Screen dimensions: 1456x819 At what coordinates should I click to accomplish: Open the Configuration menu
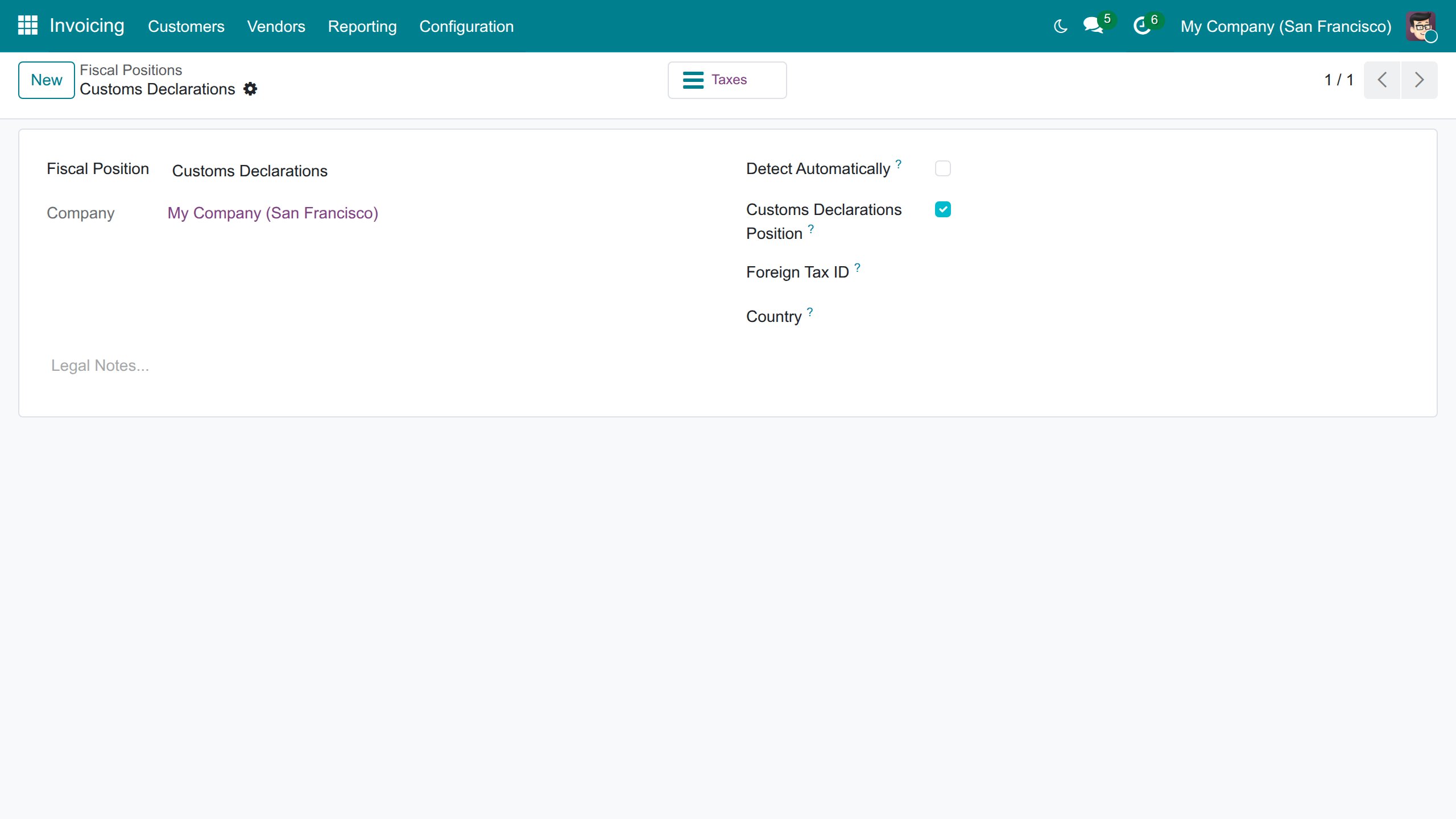tap(466, 26)
